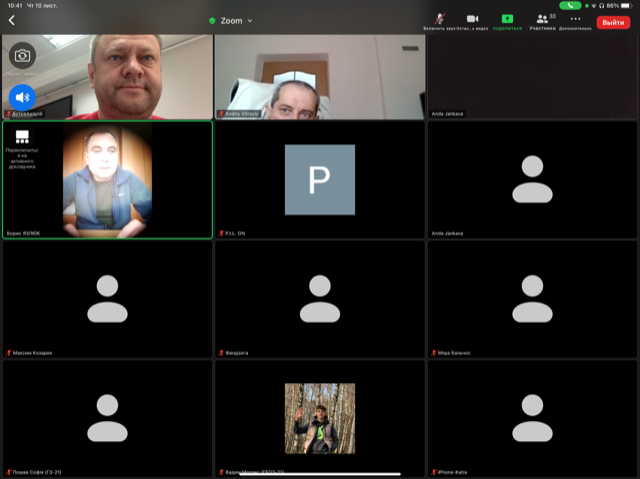640x479 pixels.
Task: Click the muted mic icon beside Максим Козарик
Action: pos(8,353)
